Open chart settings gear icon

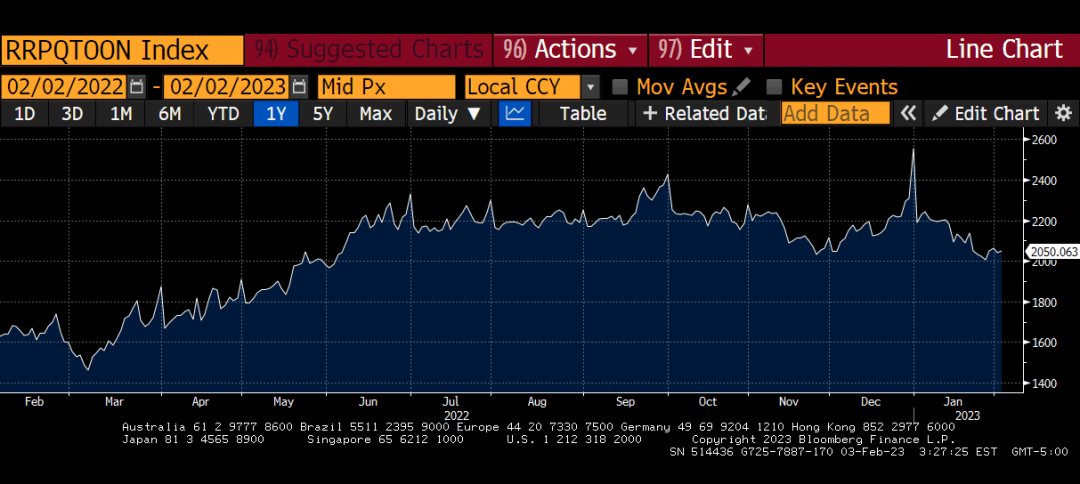[x=1063, y=113]
